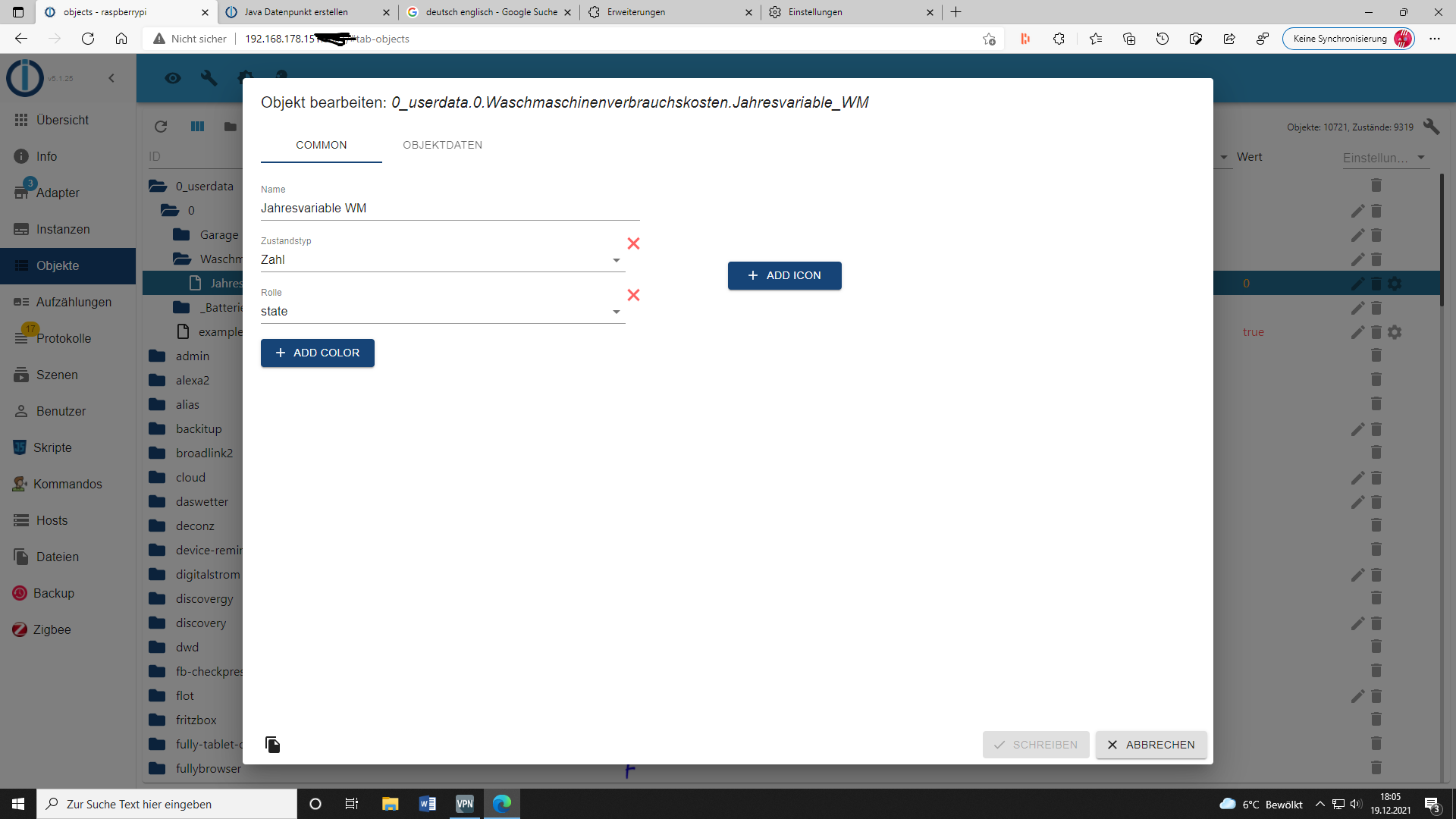Screen dimensions: 1456x819
Task: Open custom settings gear for highlighted row
Action: 1395,284
